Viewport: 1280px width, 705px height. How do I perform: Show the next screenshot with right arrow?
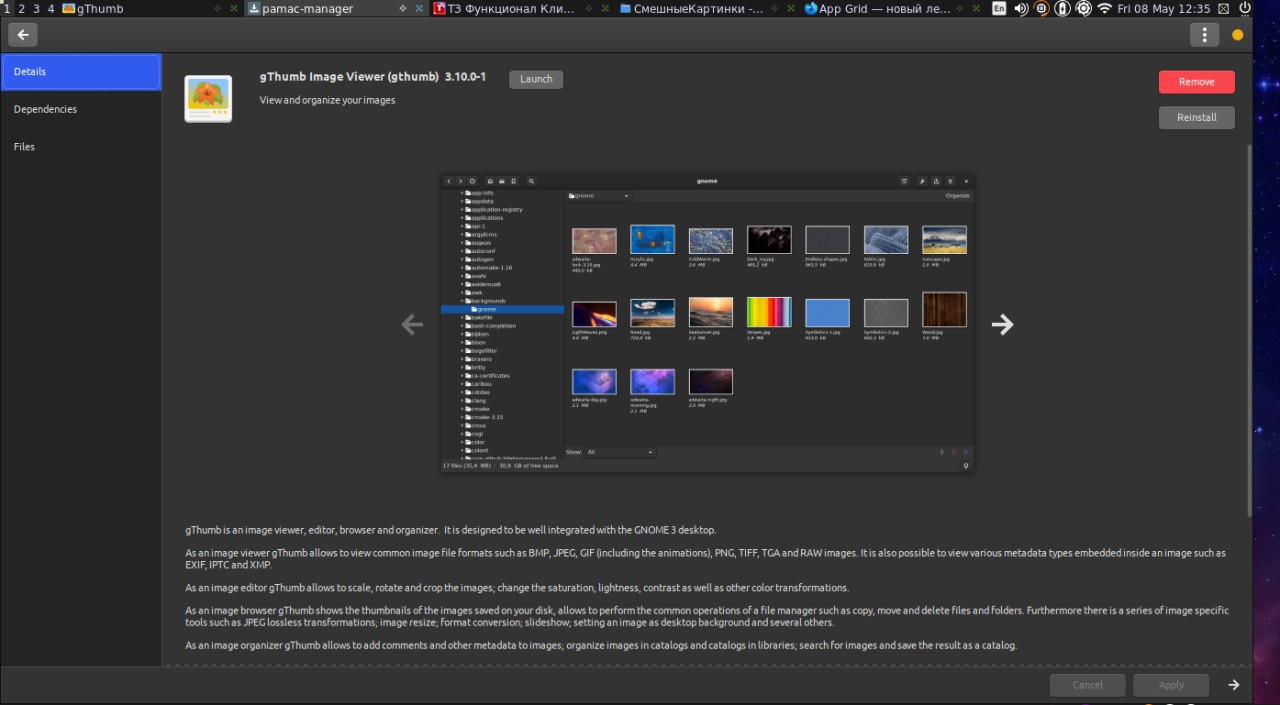pyautogui.click(x=1002, y=324)
